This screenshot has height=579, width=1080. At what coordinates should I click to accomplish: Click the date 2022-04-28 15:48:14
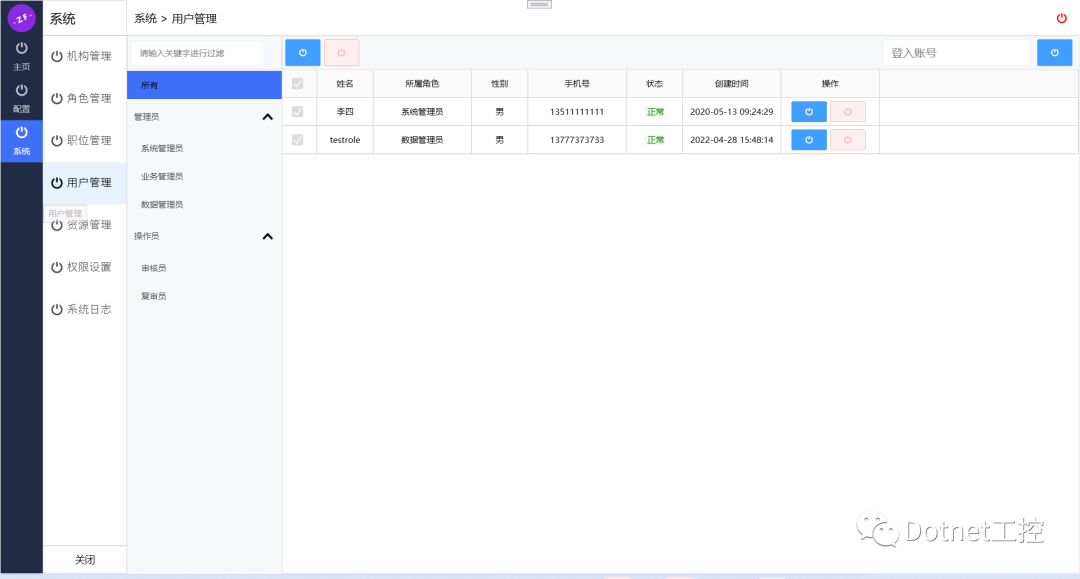(x=731, y=140)
